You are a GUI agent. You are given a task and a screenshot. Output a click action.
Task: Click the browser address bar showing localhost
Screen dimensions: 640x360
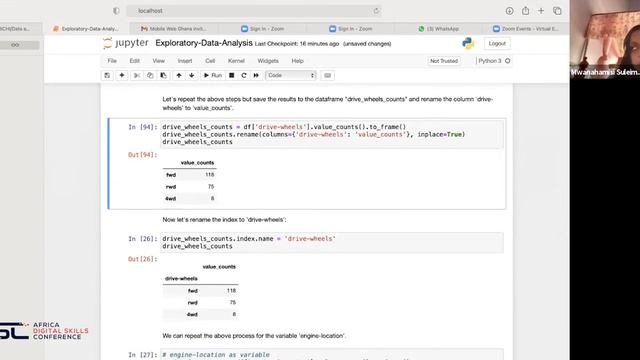pyautogui.click(x=254, y=11)
